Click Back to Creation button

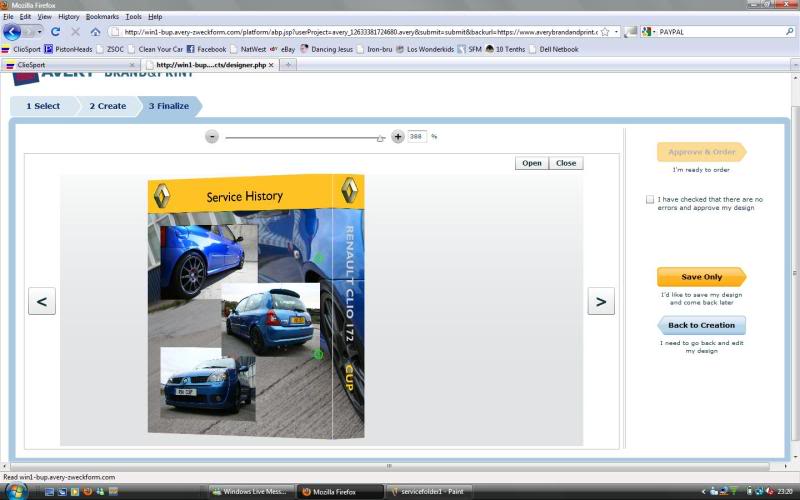[x=700, y=325]
